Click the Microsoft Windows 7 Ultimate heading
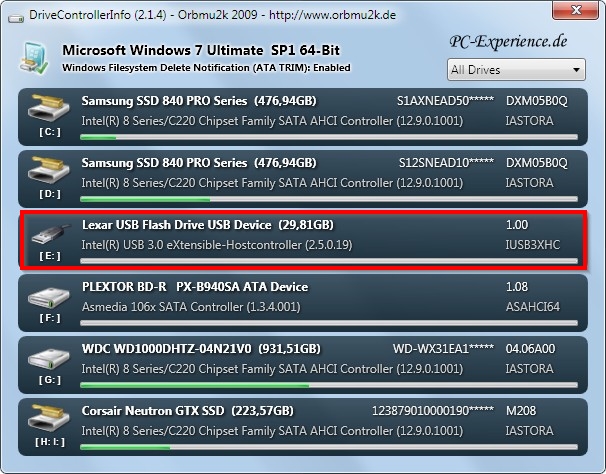 coord(201,50)
